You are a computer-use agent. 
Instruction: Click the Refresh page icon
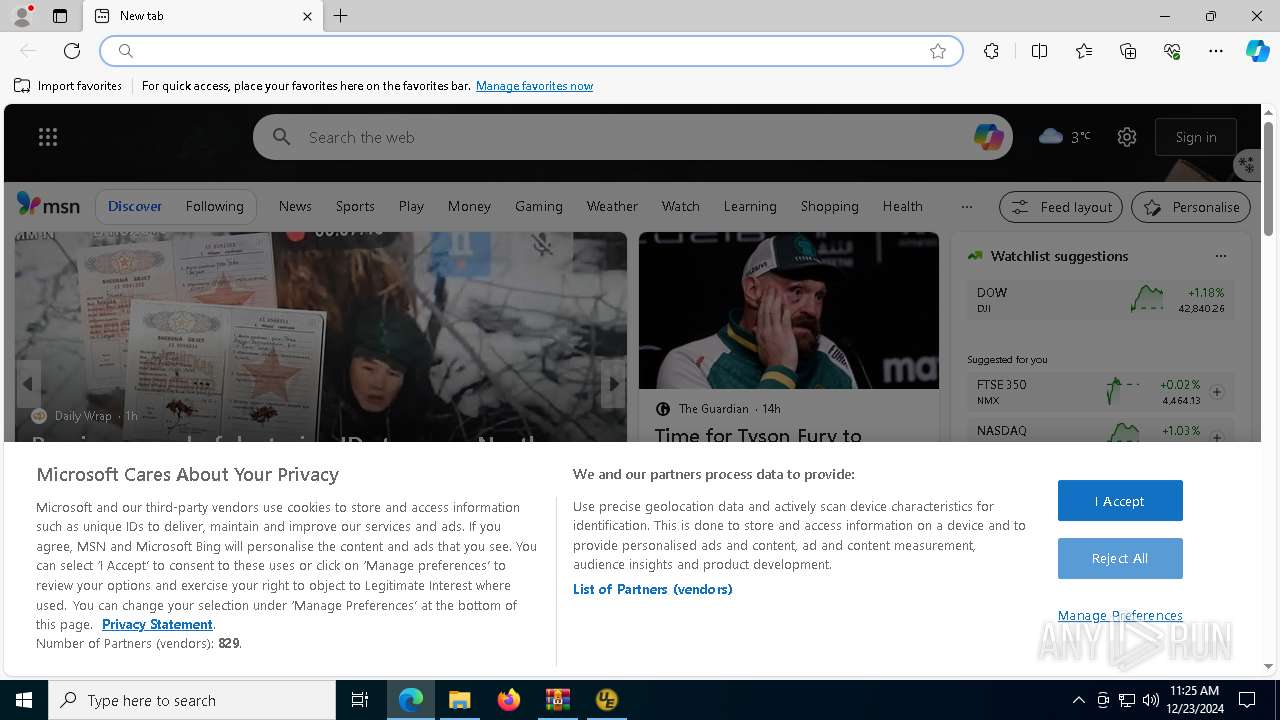(72, 51)
